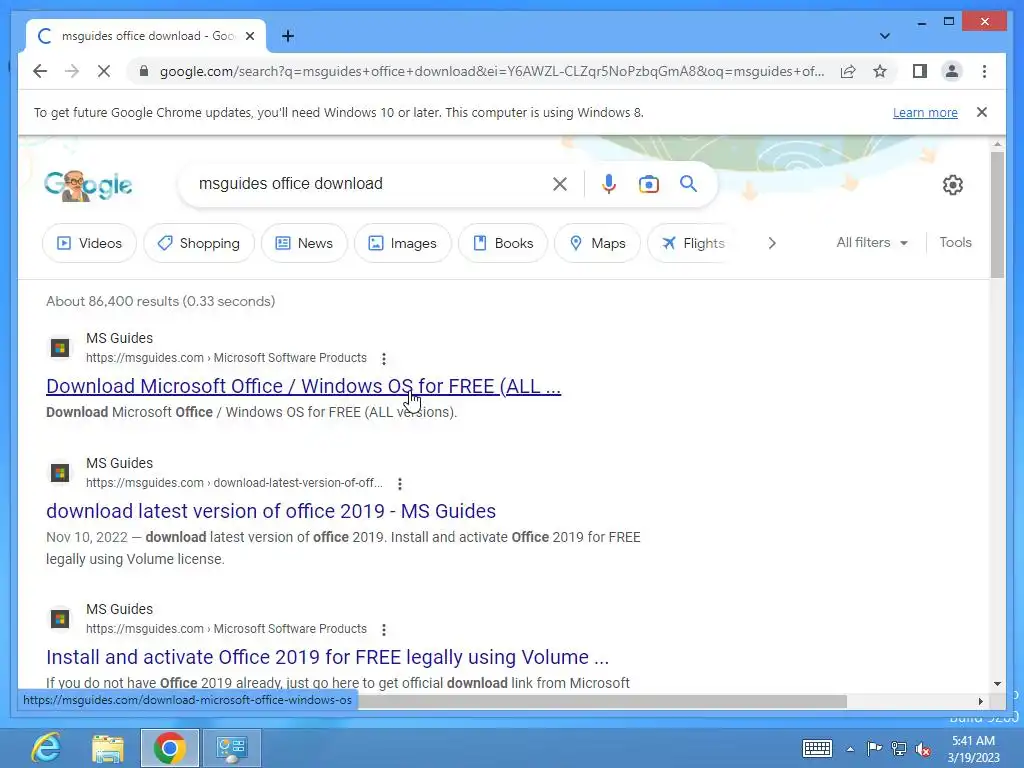
Task: Share this page from address bar
Action: tap(848, 71)
